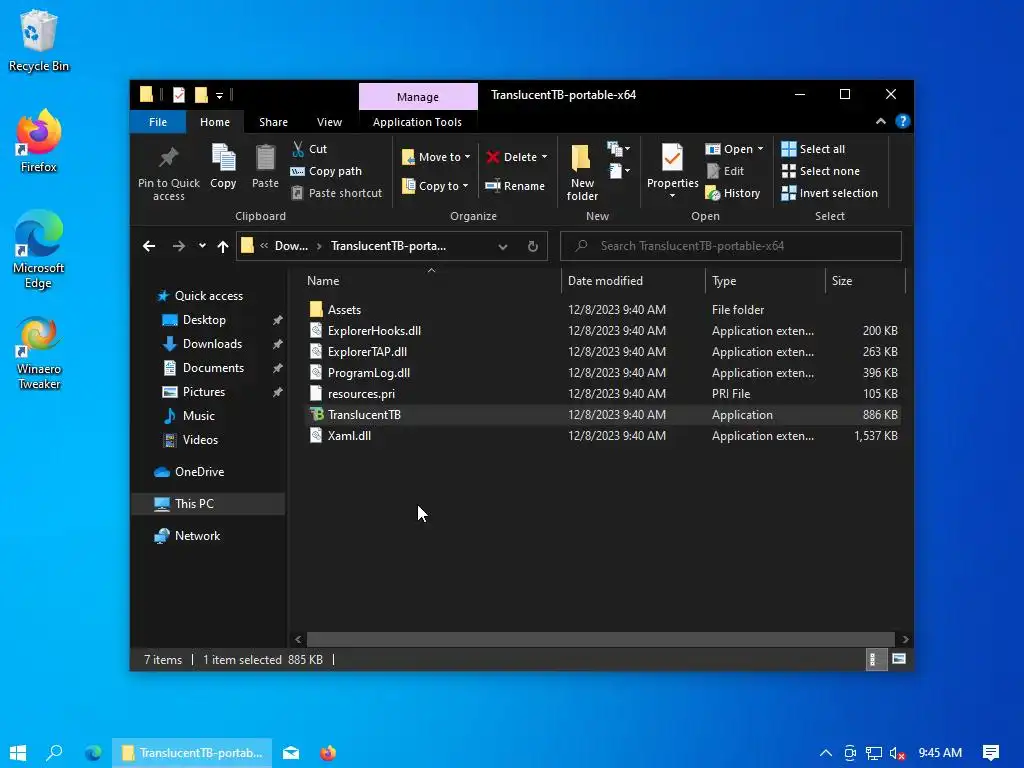Click Pin to Quick access icon

(x=168, y=157)
